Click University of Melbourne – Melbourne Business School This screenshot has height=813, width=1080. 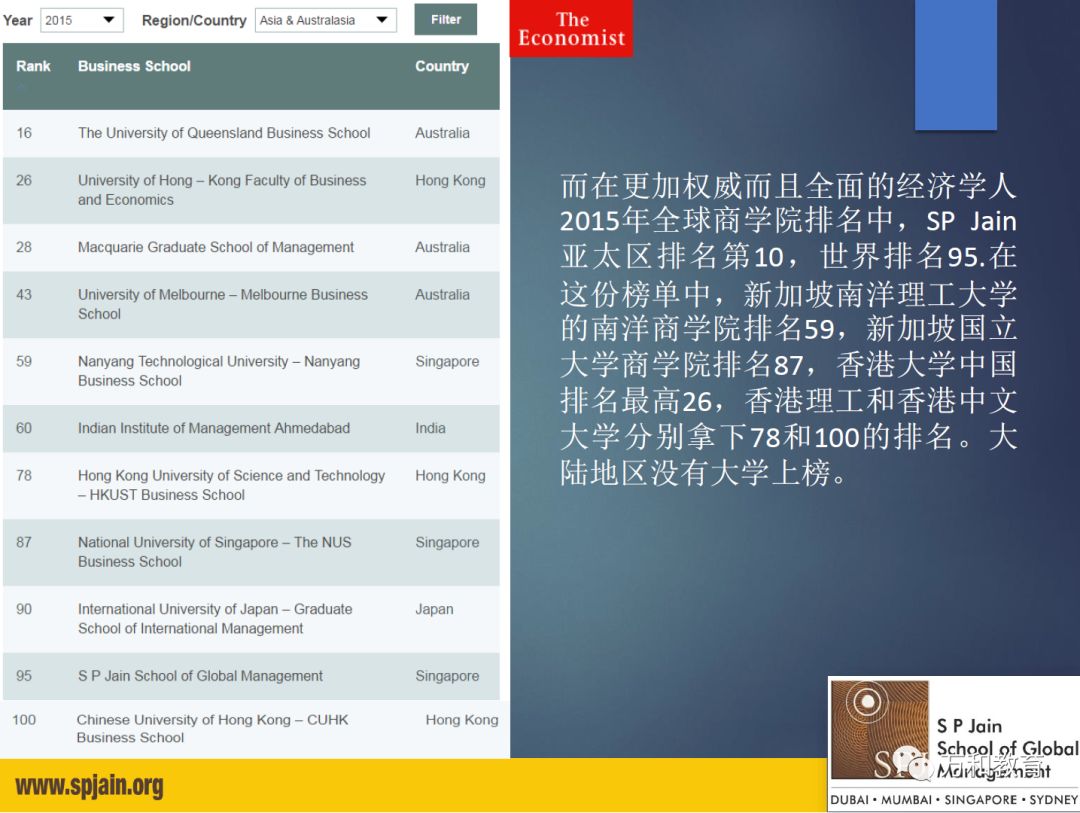pos(222,304)
